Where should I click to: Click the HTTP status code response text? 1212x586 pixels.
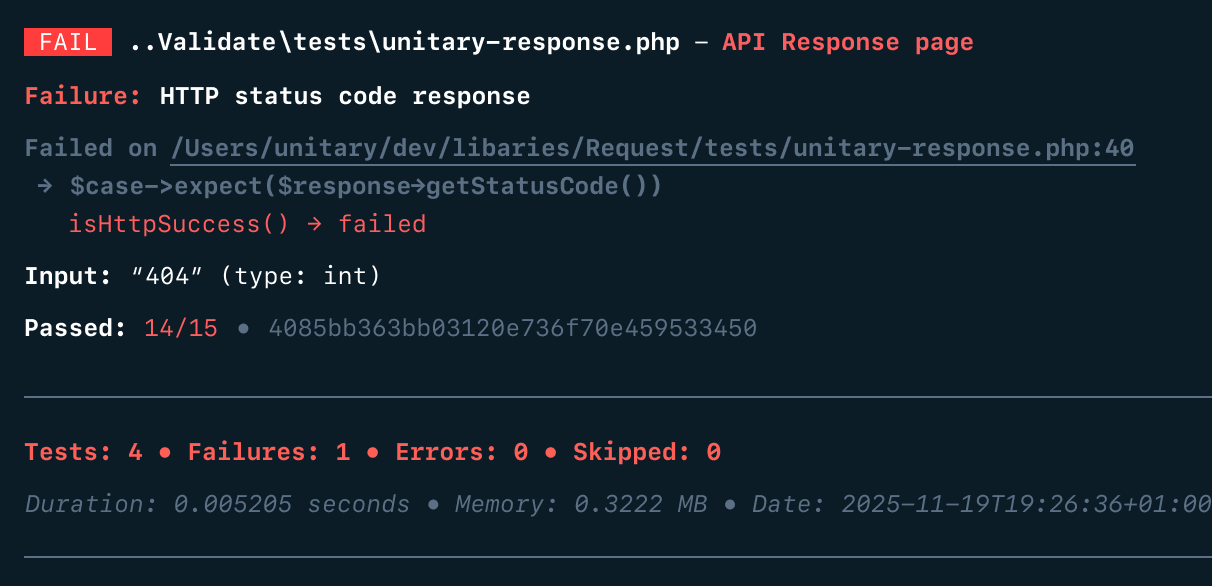tap(345, 97)
